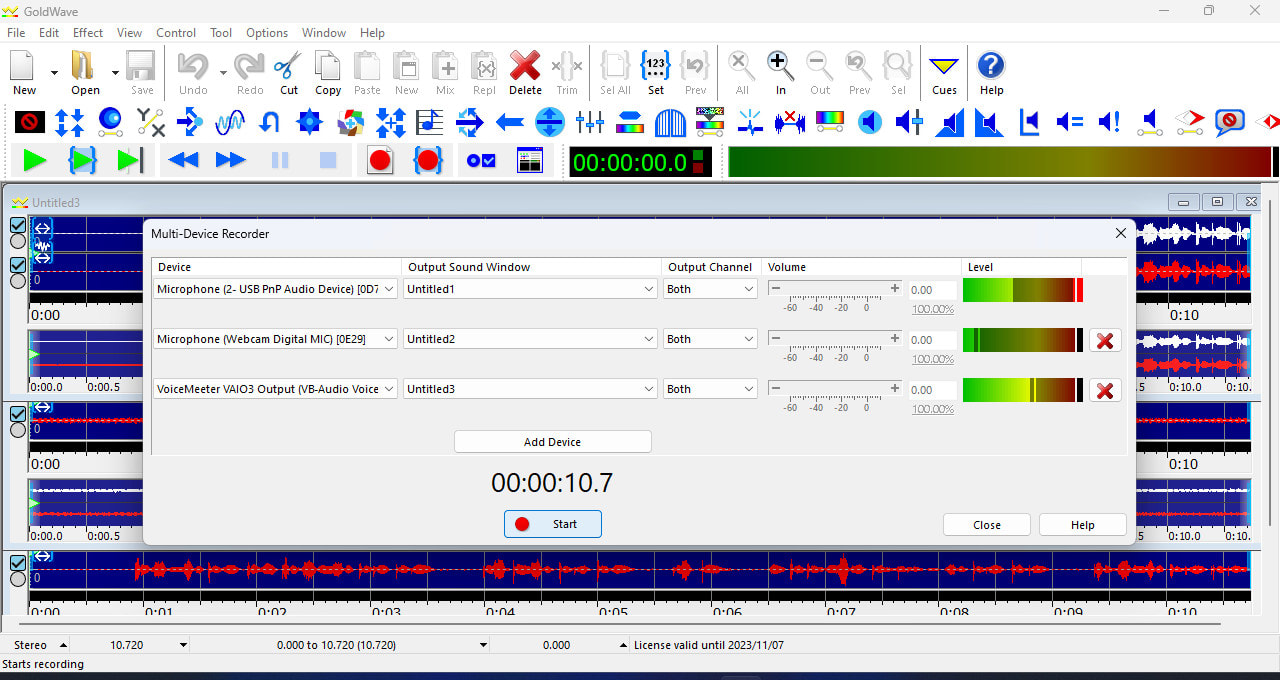Remove the VoiceMeeter VAIO3 device row
The width and height of the screenshot is (1280, 680).
pos(1105,391)
